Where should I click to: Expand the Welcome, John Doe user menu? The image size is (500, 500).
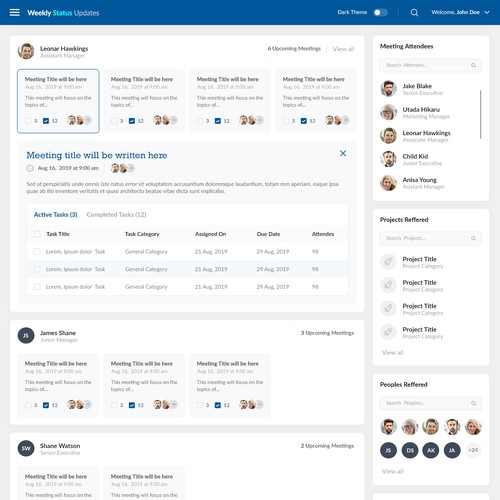pyautogui.click(x=460, y=12)
